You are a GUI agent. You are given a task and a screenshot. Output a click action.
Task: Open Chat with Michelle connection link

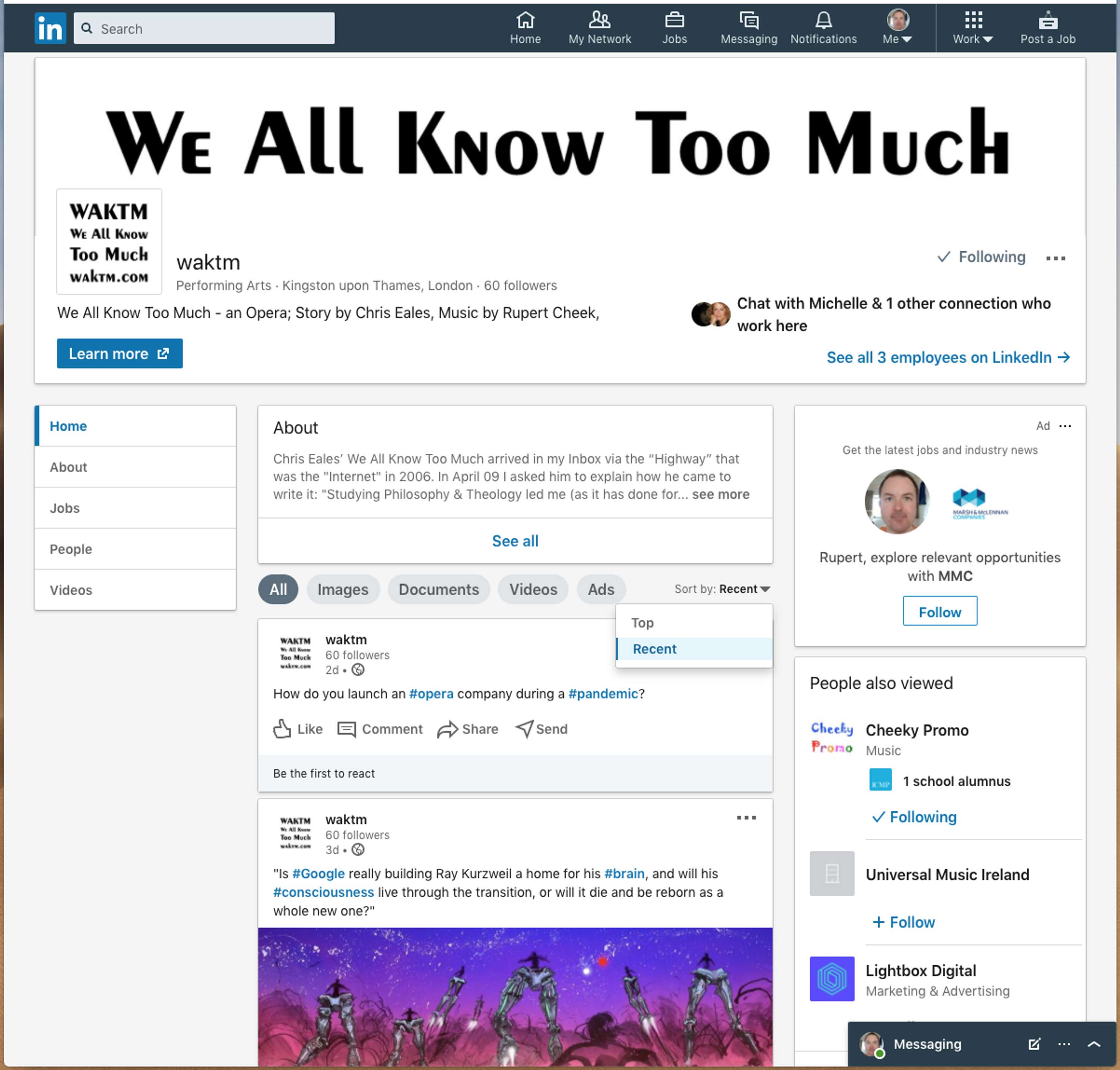[x=893, y=314]
